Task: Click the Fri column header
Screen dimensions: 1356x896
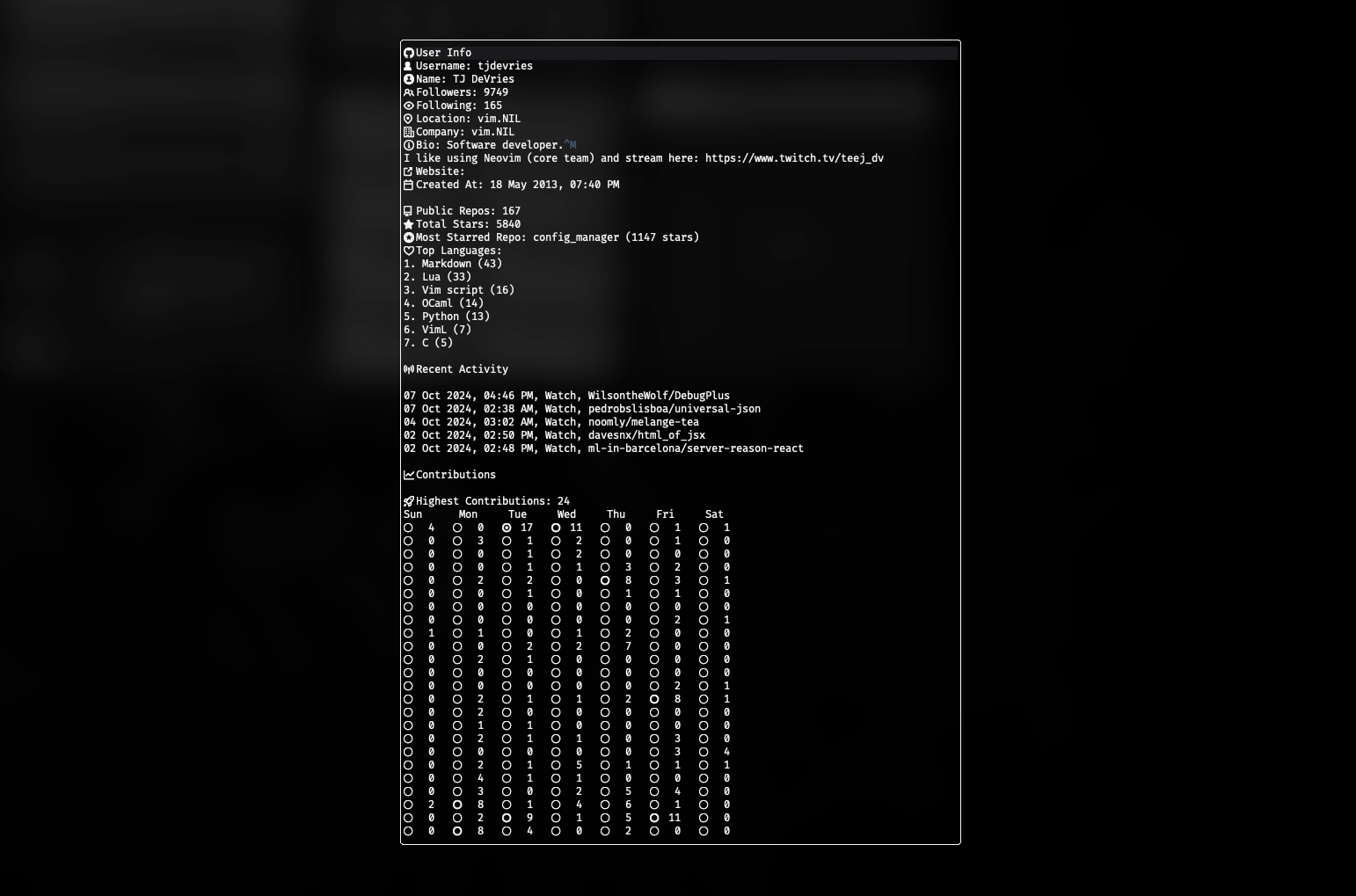Action: pos(665,514)
